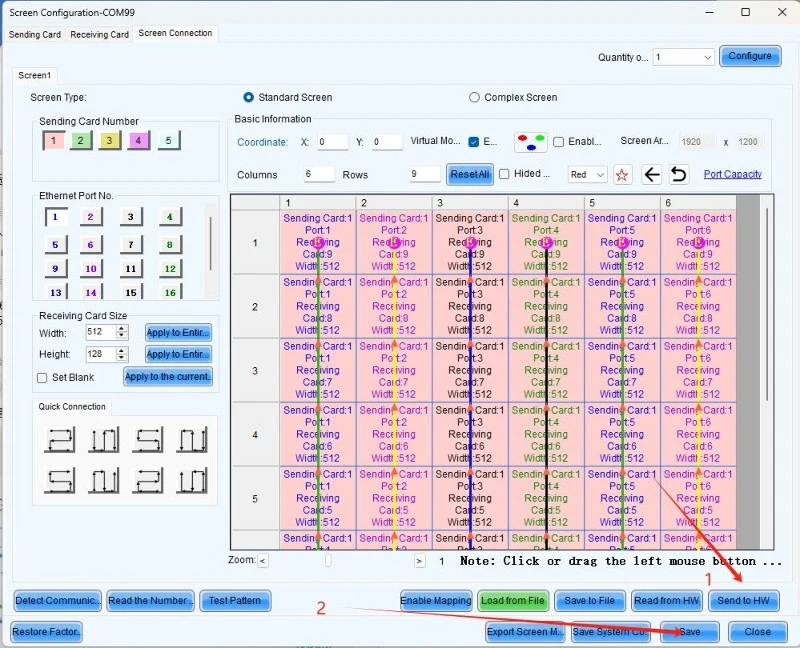Viewport: 800px width, 648px height.
Task: Adjust the Receiving Card Width spinner arrows
Action: (x=121, y=332)
